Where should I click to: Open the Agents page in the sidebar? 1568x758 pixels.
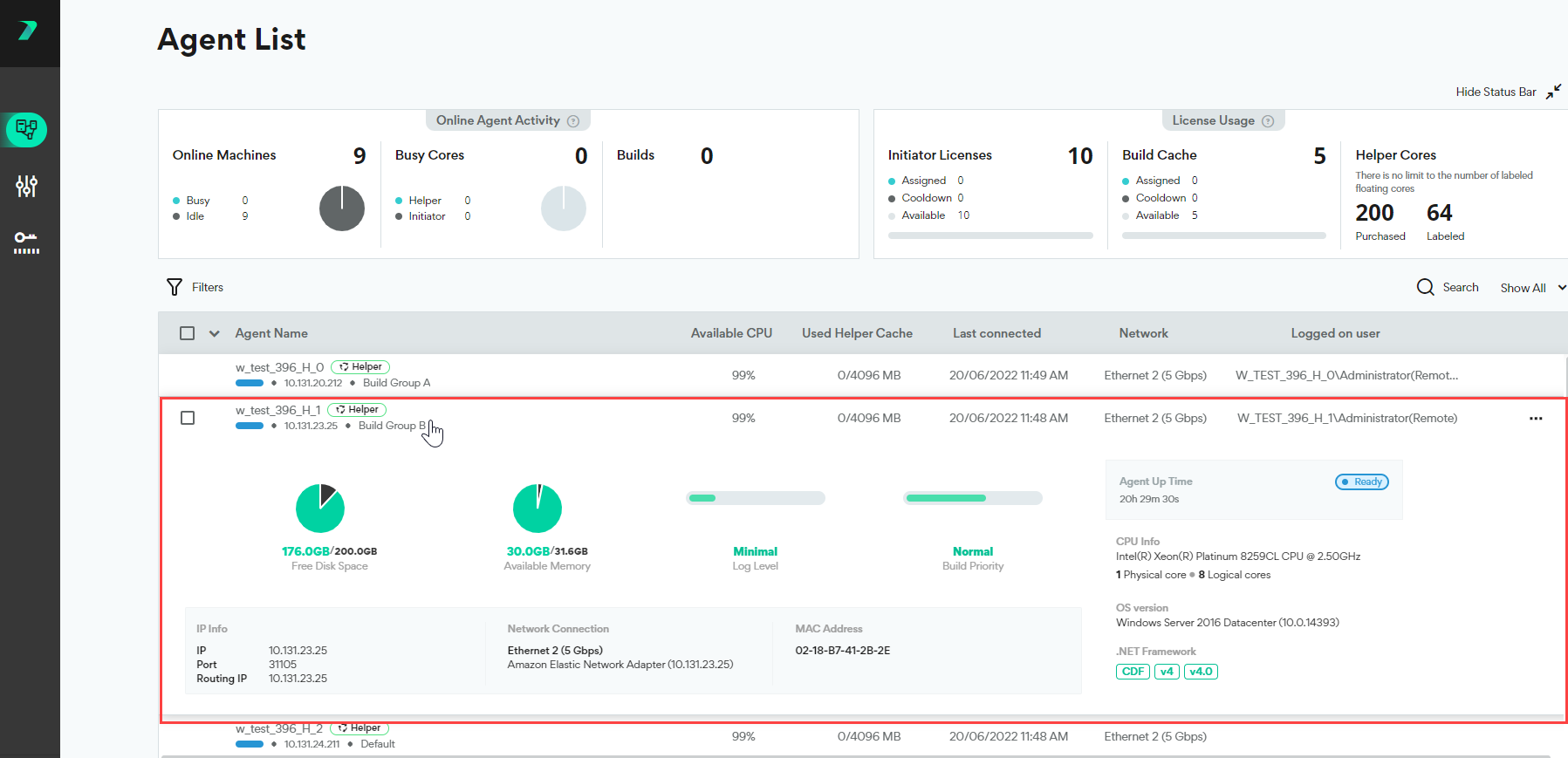coord(27,130)
